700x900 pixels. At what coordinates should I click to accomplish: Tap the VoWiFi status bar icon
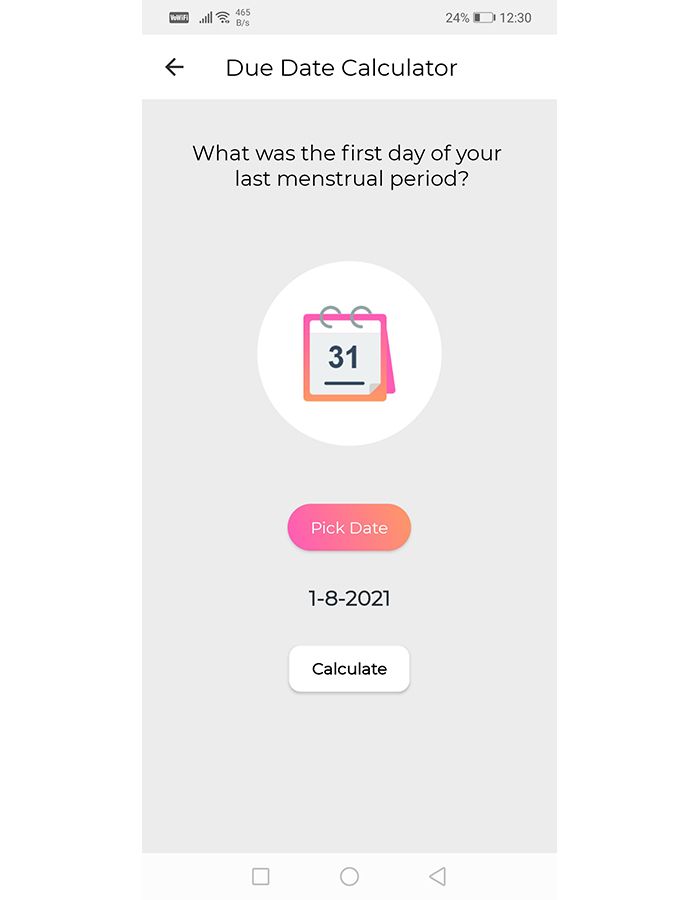[x=179, y=18]
